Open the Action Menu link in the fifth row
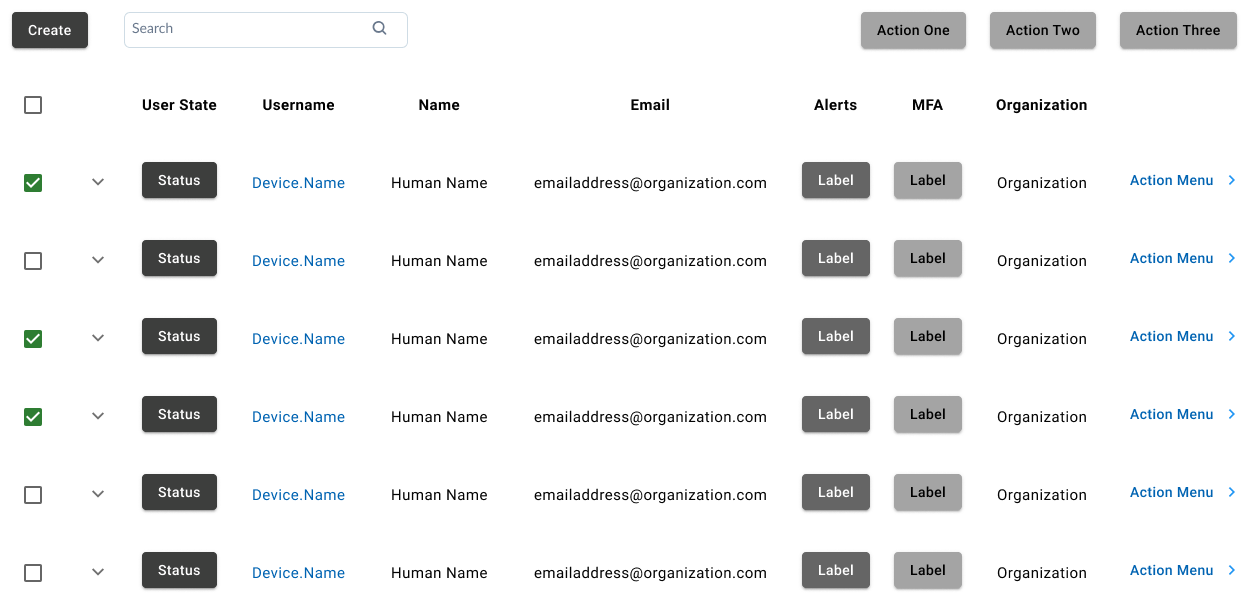 (x=1171, y=492)
